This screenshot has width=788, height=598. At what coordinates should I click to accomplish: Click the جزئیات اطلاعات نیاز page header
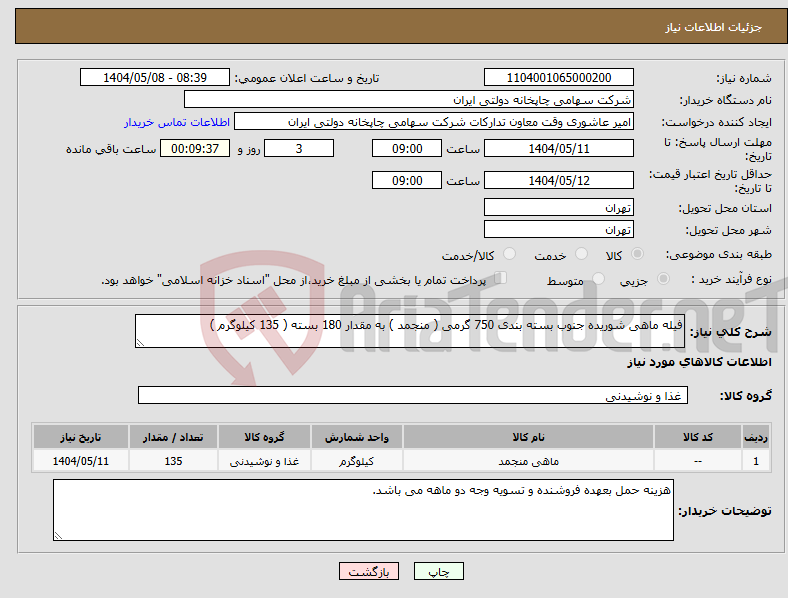tap(714, 27)
